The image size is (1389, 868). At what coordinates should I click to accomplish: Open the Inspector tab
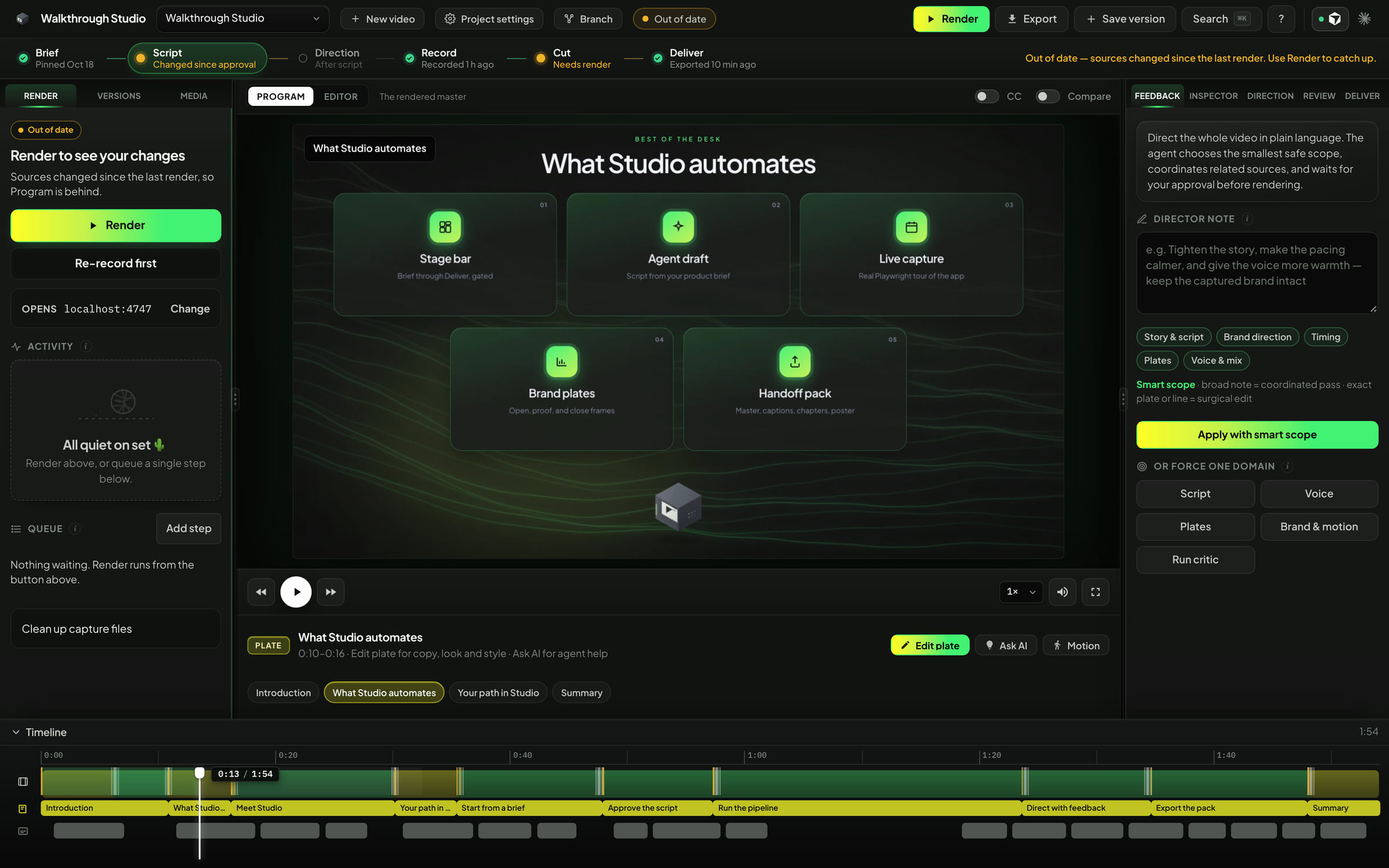click(1213, 95)
